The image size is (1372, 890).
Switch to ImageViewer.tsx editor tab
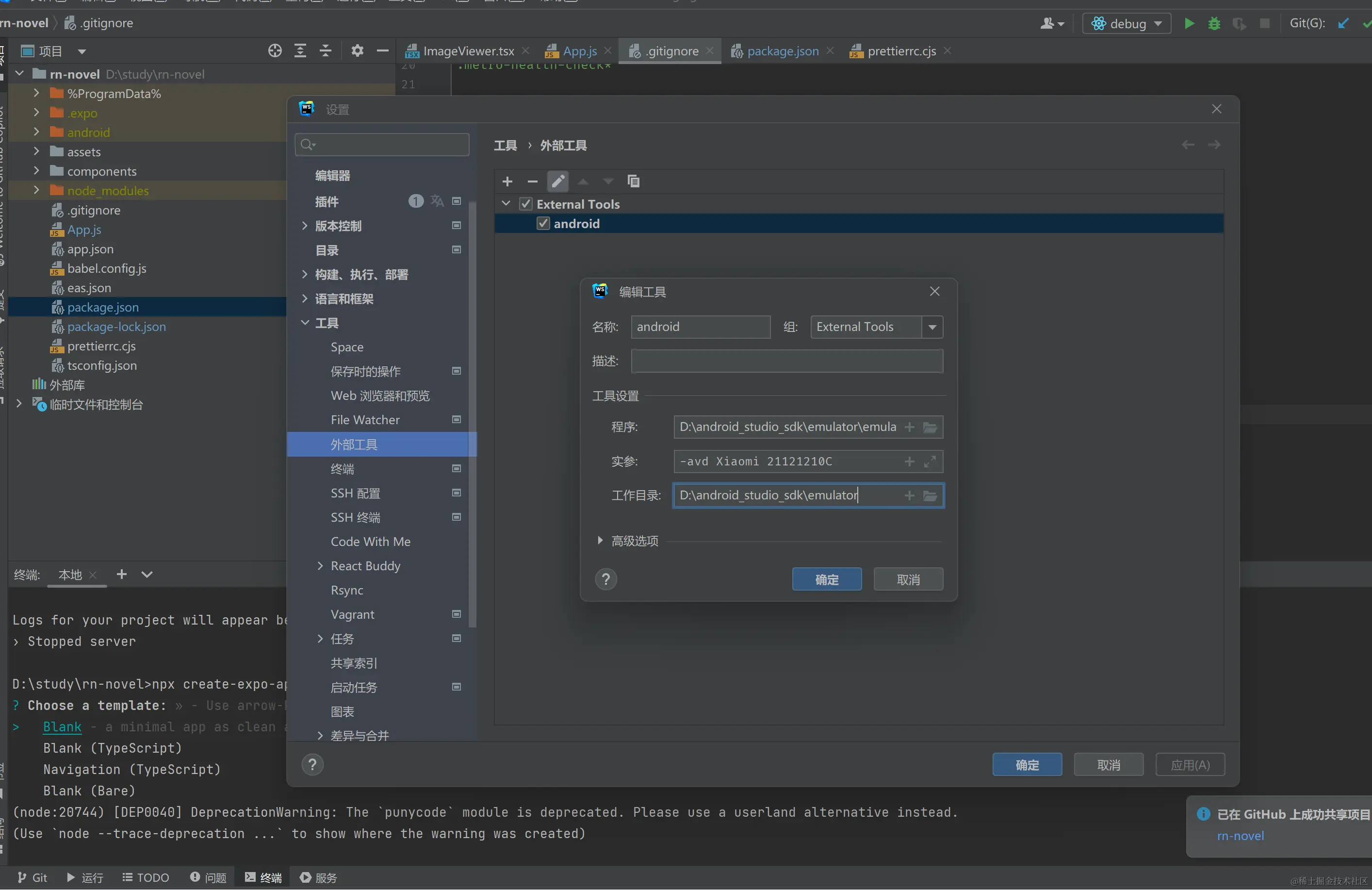(x=468, y=51)
